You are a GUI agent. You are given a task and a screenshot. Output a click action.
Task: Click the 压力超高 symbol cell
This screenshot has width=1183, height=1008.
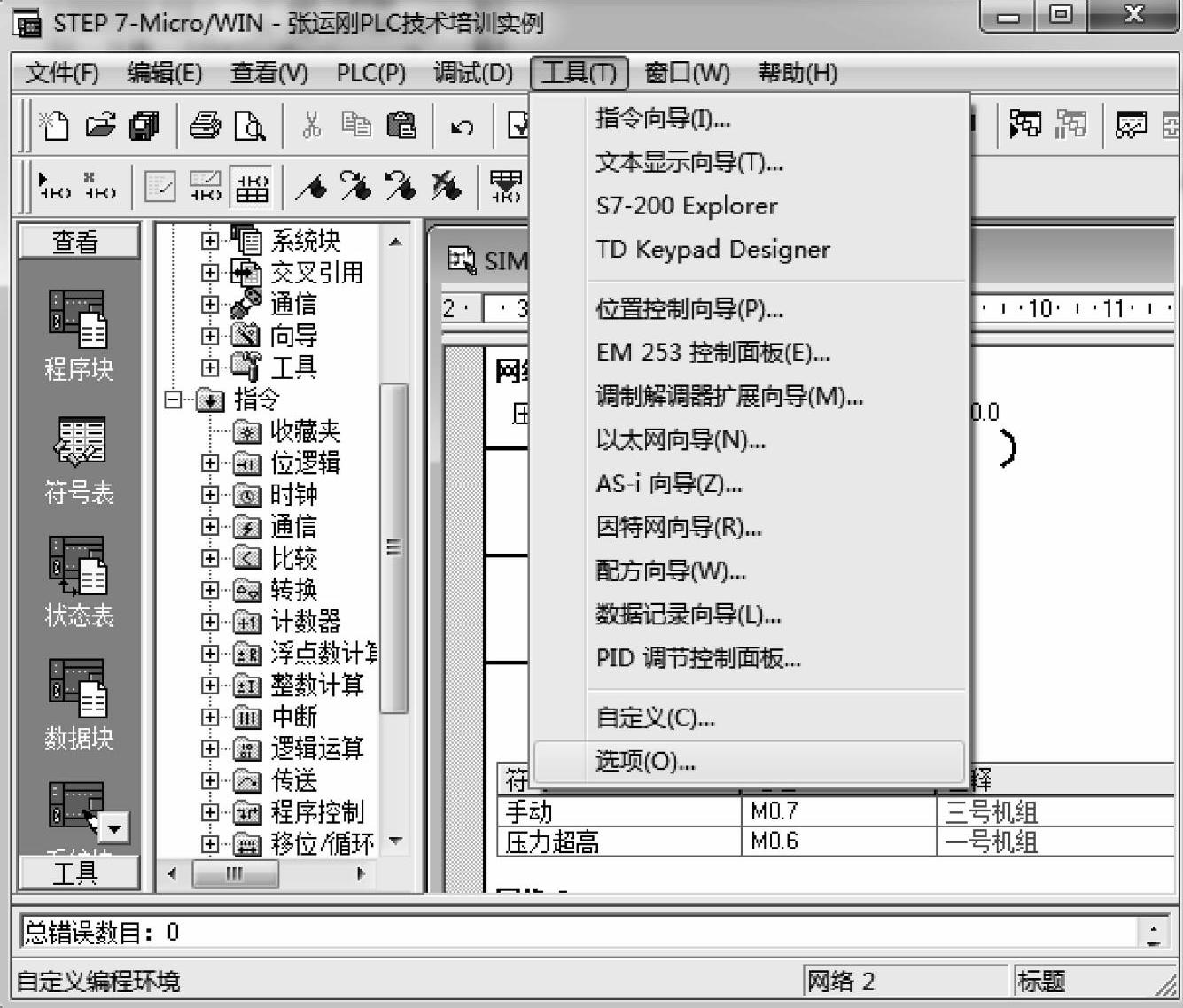click(619, 841)
